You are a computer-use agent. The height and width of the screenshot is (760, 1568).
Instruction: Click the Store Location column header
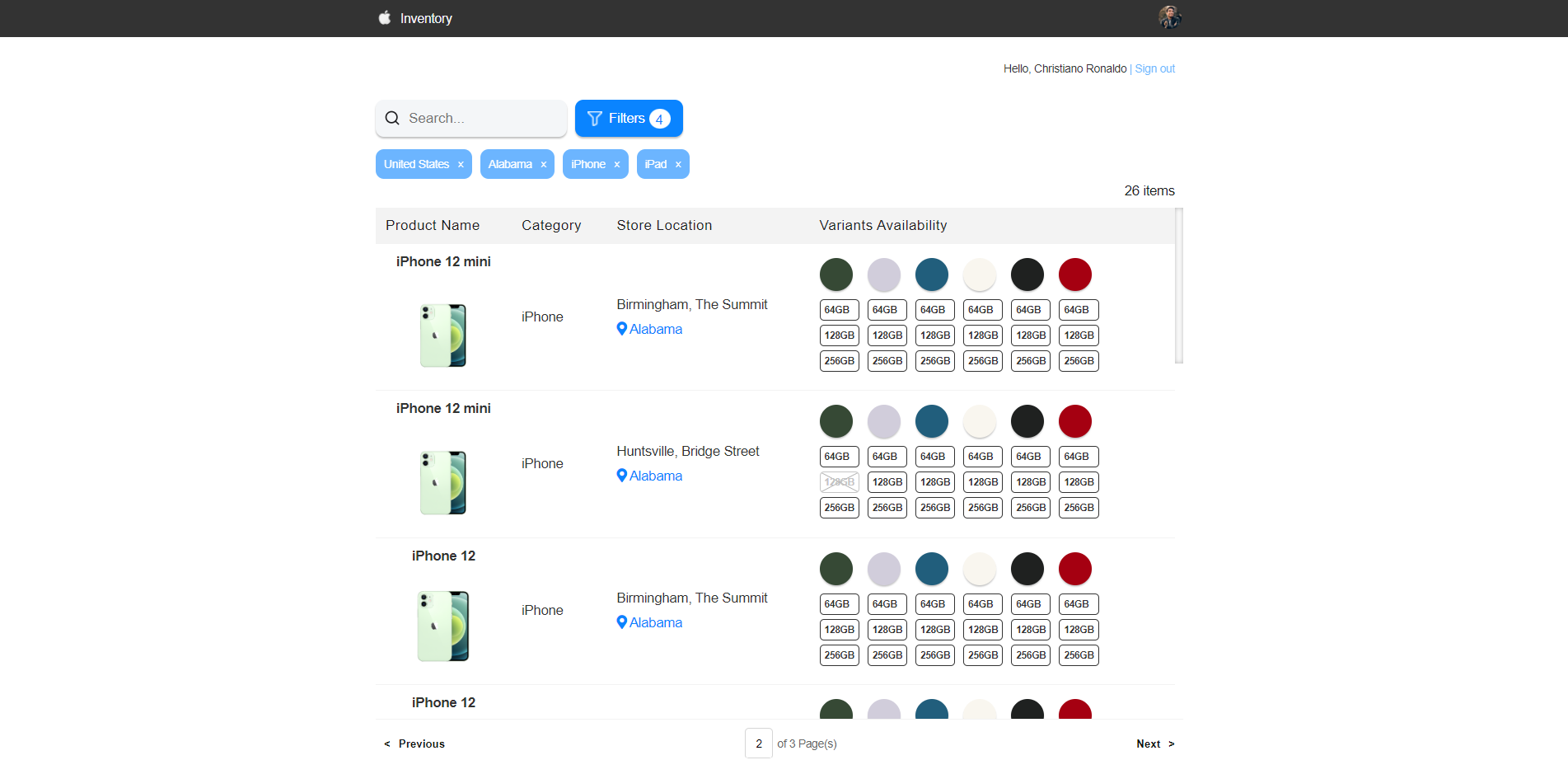click(x=664, y=226)
